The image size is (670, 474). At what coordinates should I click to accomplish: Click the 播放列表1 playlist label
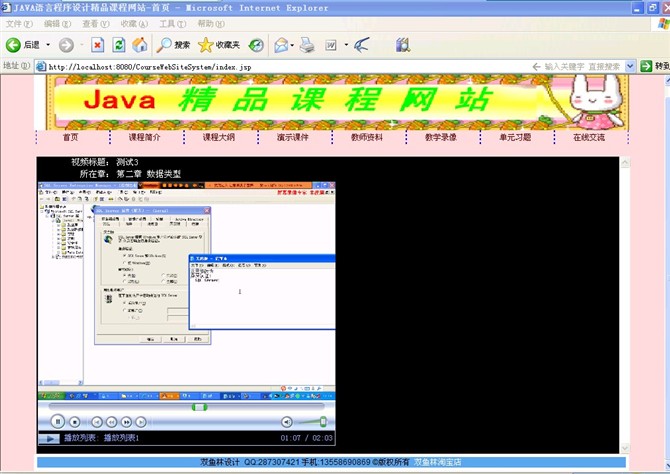pyautogui.click(x=121, y=438)
